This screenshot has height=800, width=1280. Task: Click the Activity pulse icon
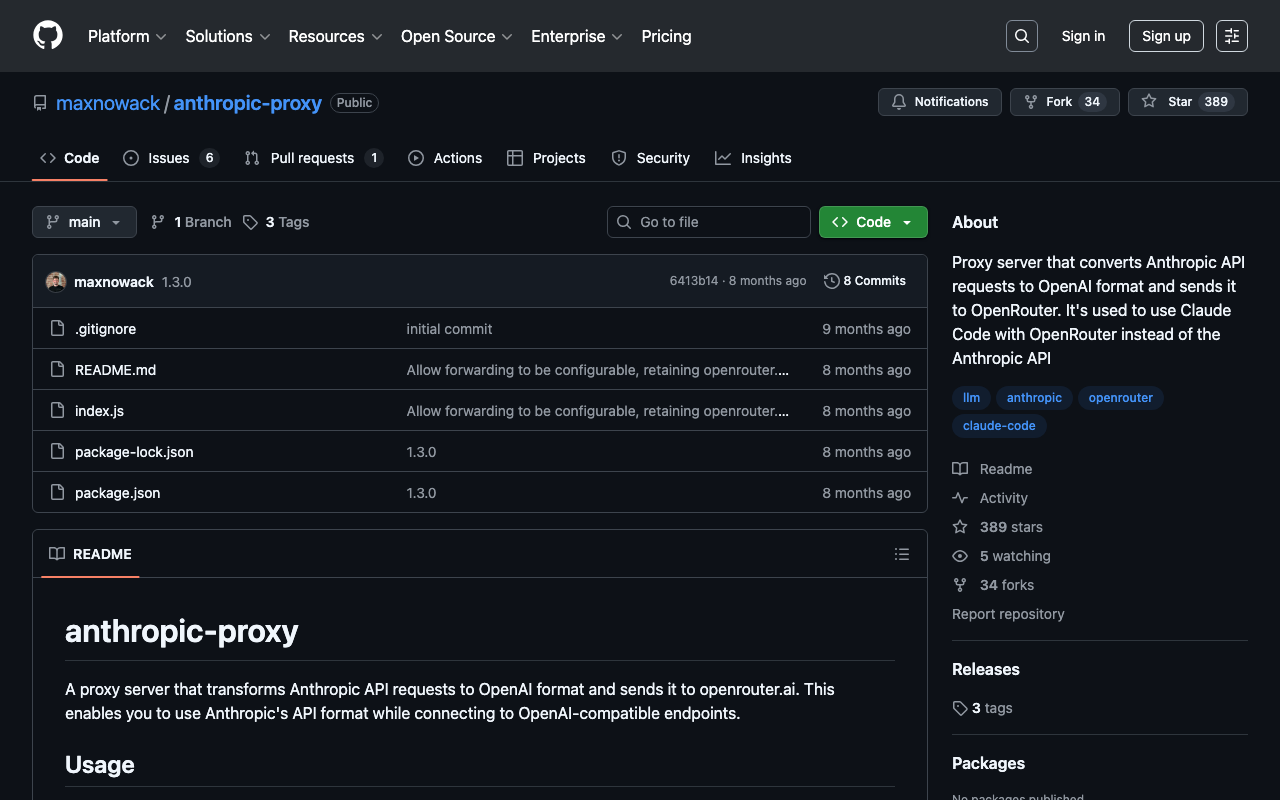click(x=960, y=498)
